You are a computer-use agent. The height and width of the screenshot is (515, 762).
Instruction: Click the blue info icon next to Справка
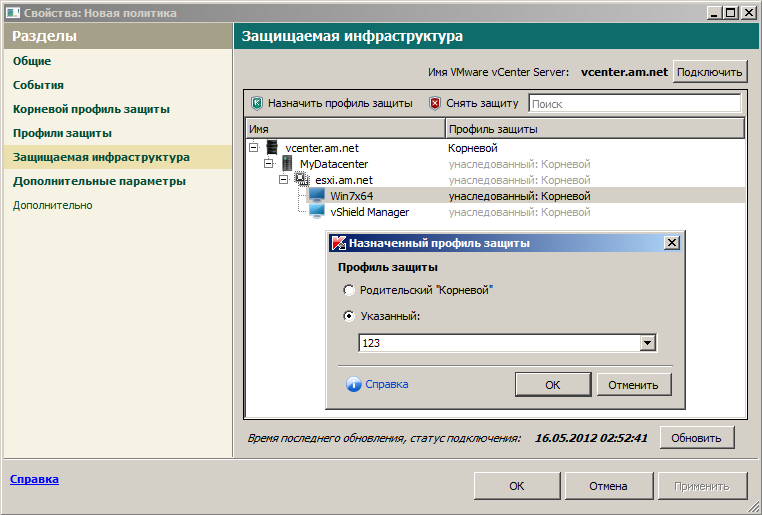point(354,384)
